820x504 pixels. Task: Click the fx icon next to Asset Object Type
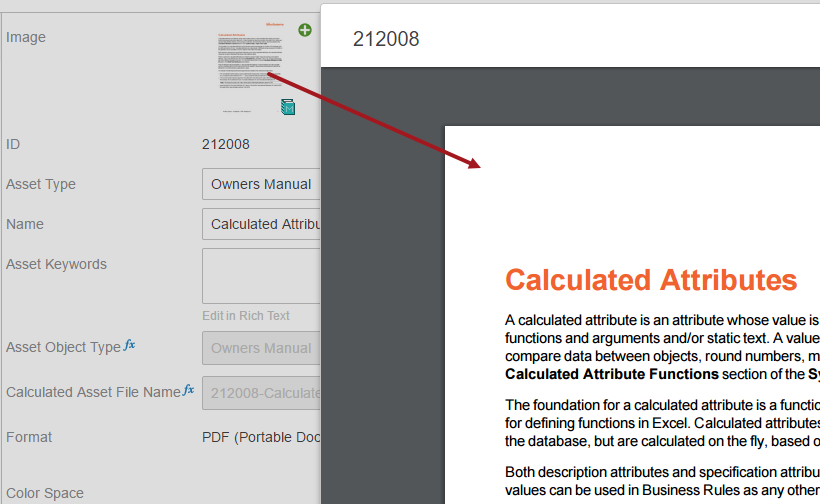[x=129, y=345]
